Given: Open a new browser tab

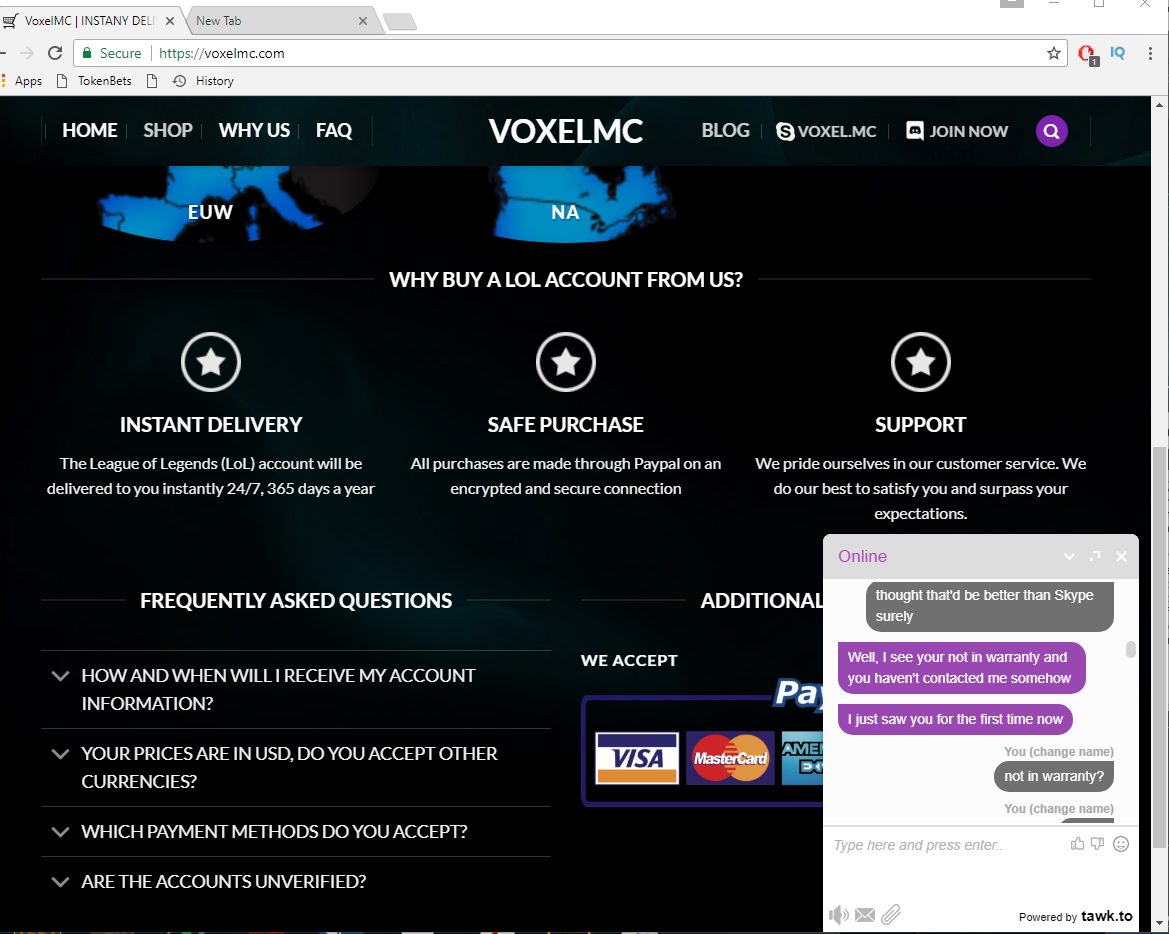Looking at the screenshot, I should (400, 22).
